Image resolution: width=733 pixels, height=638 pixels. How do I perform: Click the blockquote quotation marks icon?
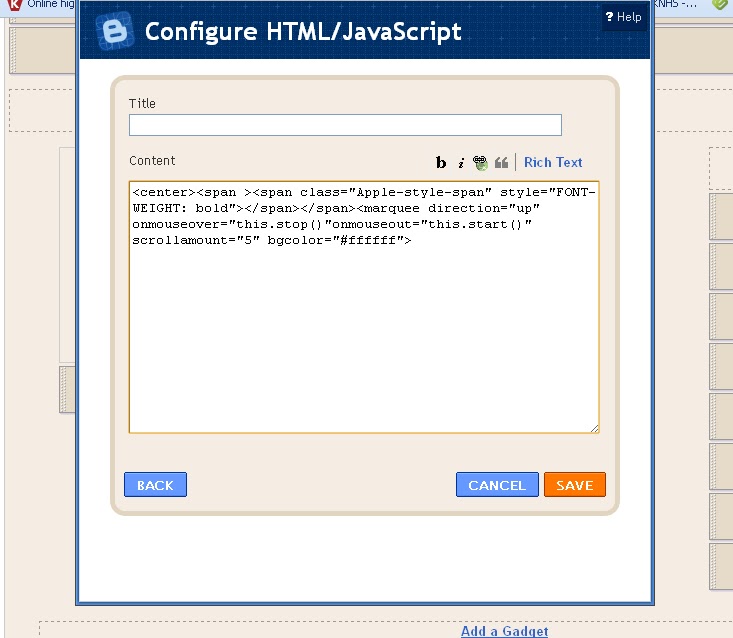coord(502,162)
